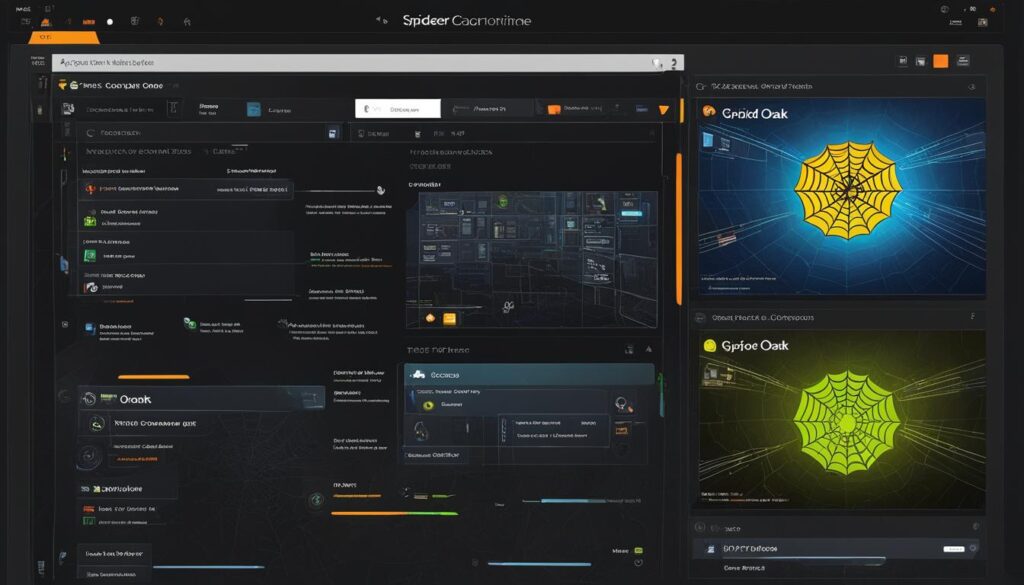Click the white circle in the top toolbar

tap(110, 22)
